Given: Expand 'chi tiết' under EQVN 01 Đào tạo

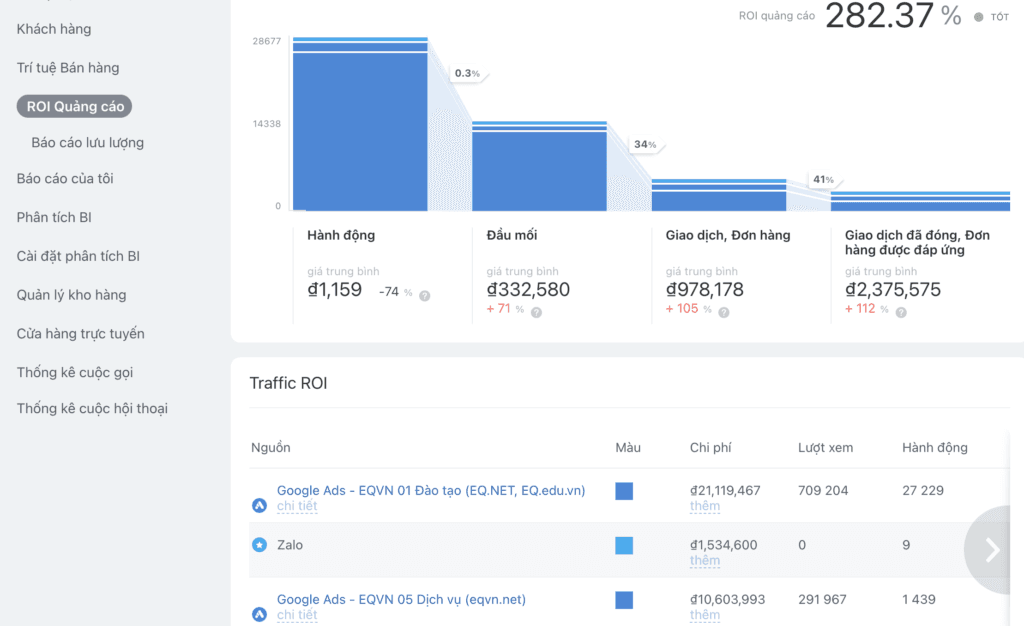Looking at the screenshot, I should click(x=296, y=507).
